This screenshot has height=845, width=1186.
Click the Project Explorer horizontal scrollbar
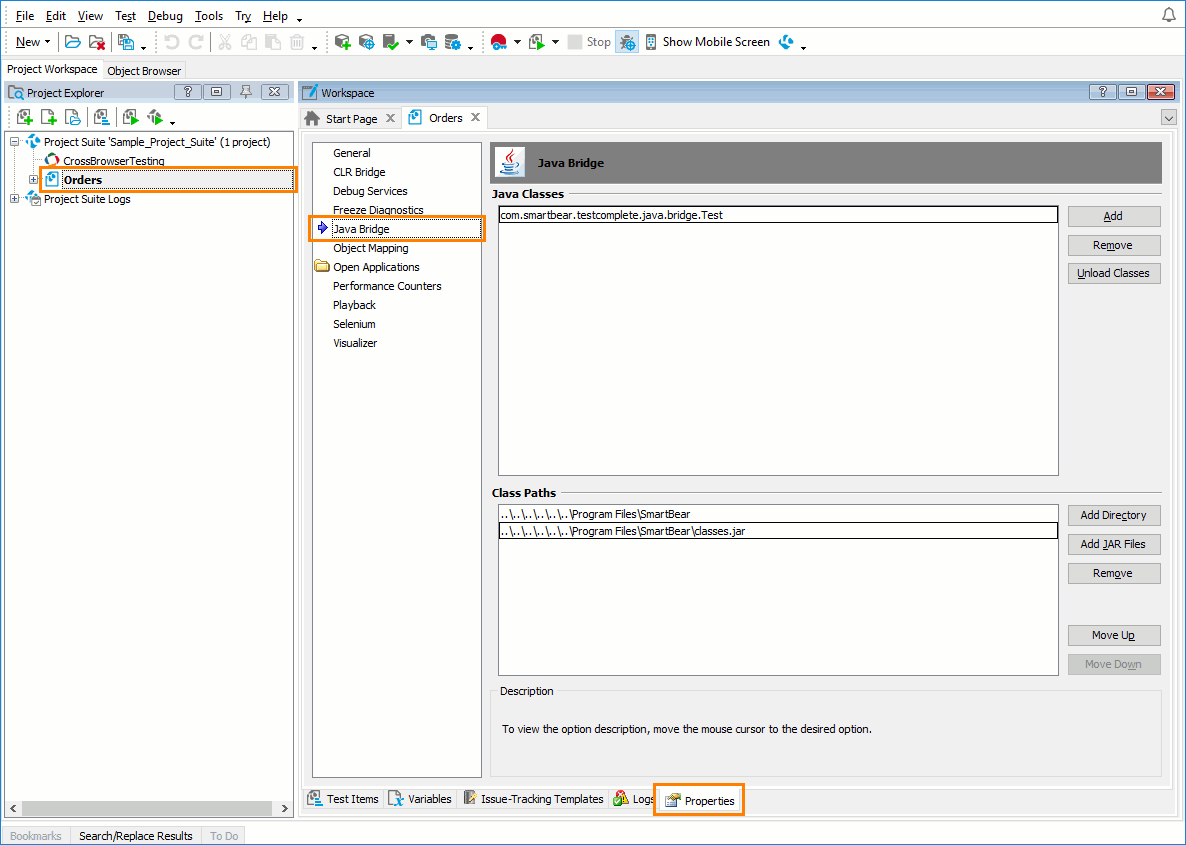point(148,808)
